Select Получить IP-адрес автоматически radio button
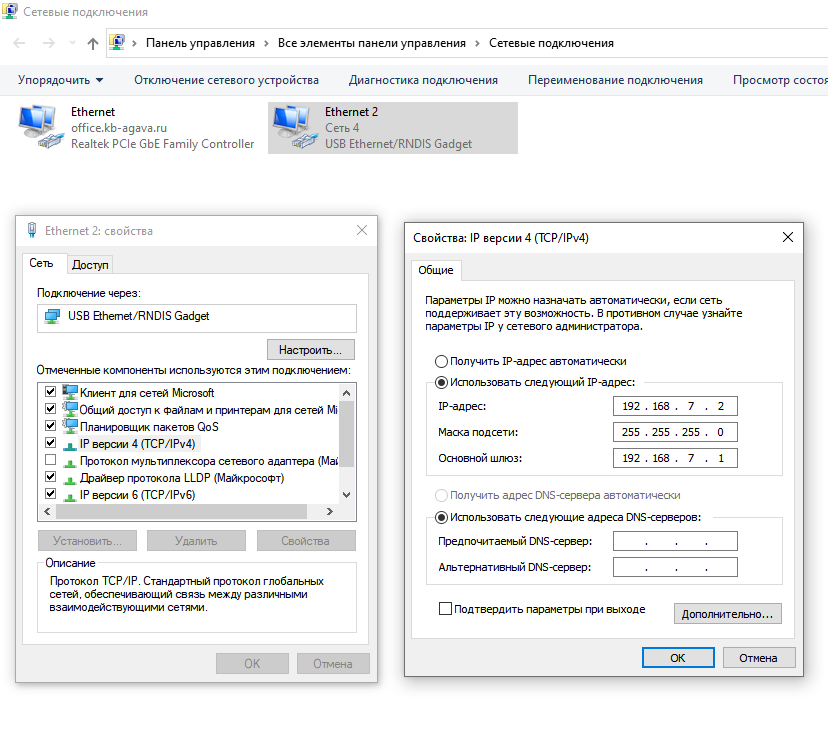This screenshot has width=828, height=749. (441, 361)
